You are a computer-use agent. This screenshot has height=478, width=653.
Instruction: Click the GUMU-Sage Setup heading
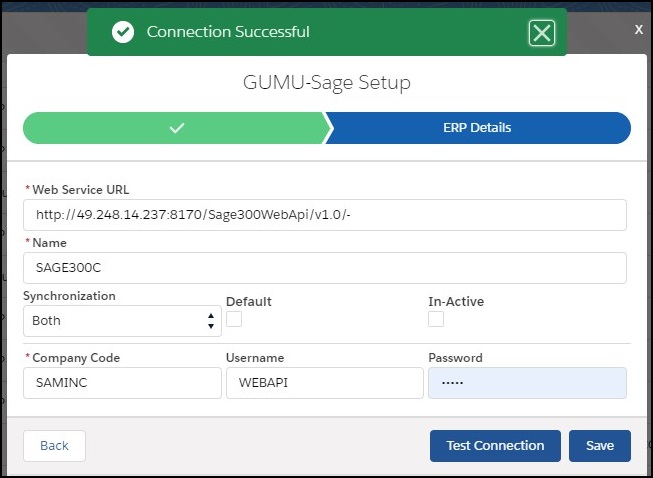tap(327, 82)
